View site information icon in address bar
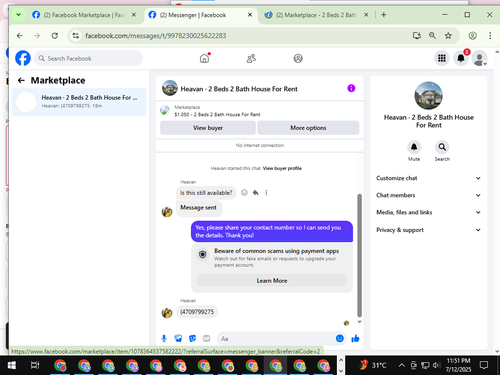 [76, 36]
